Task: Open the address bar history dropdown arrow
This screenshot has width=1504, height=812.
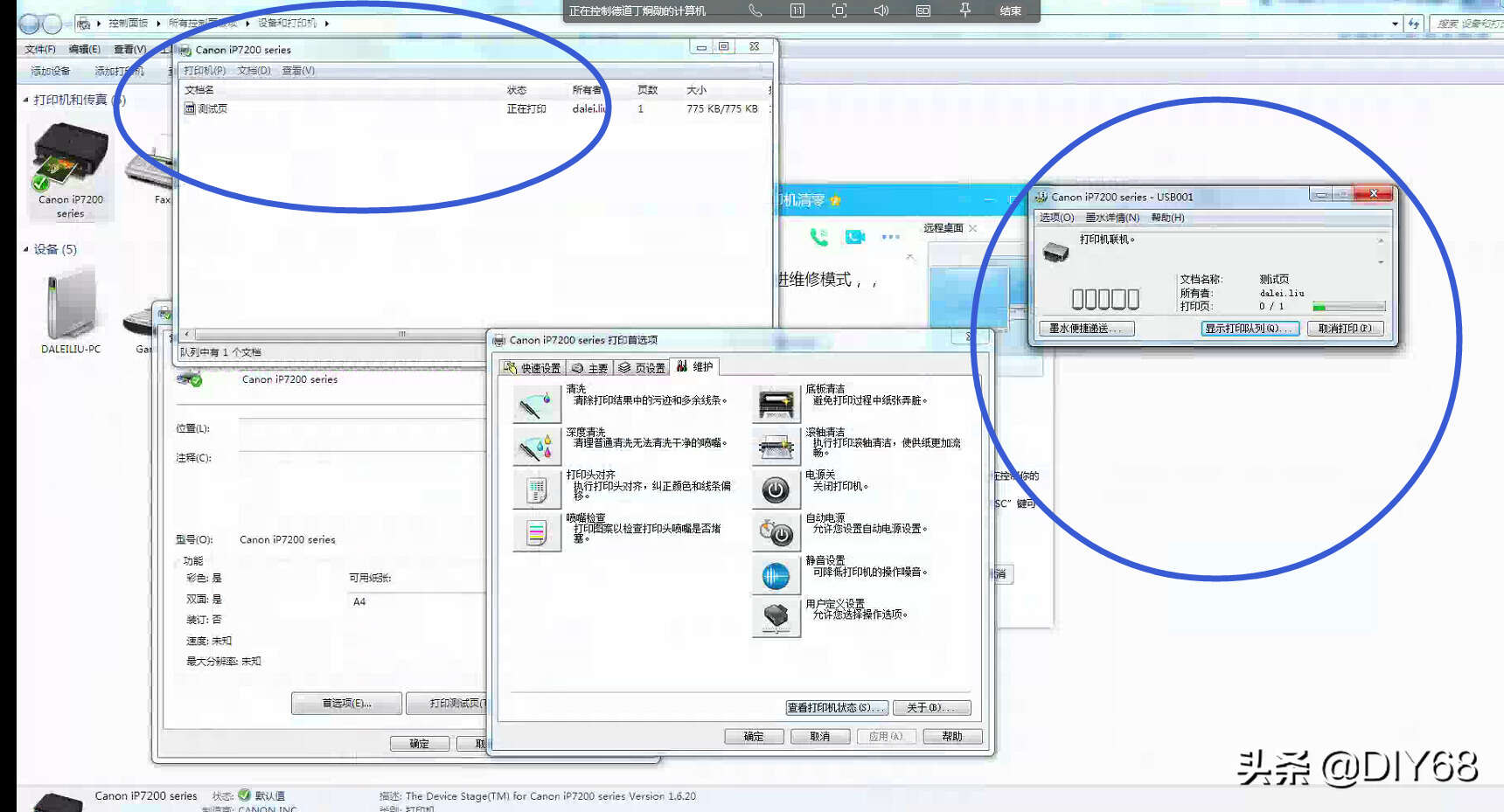Action: coord(1395,24)
